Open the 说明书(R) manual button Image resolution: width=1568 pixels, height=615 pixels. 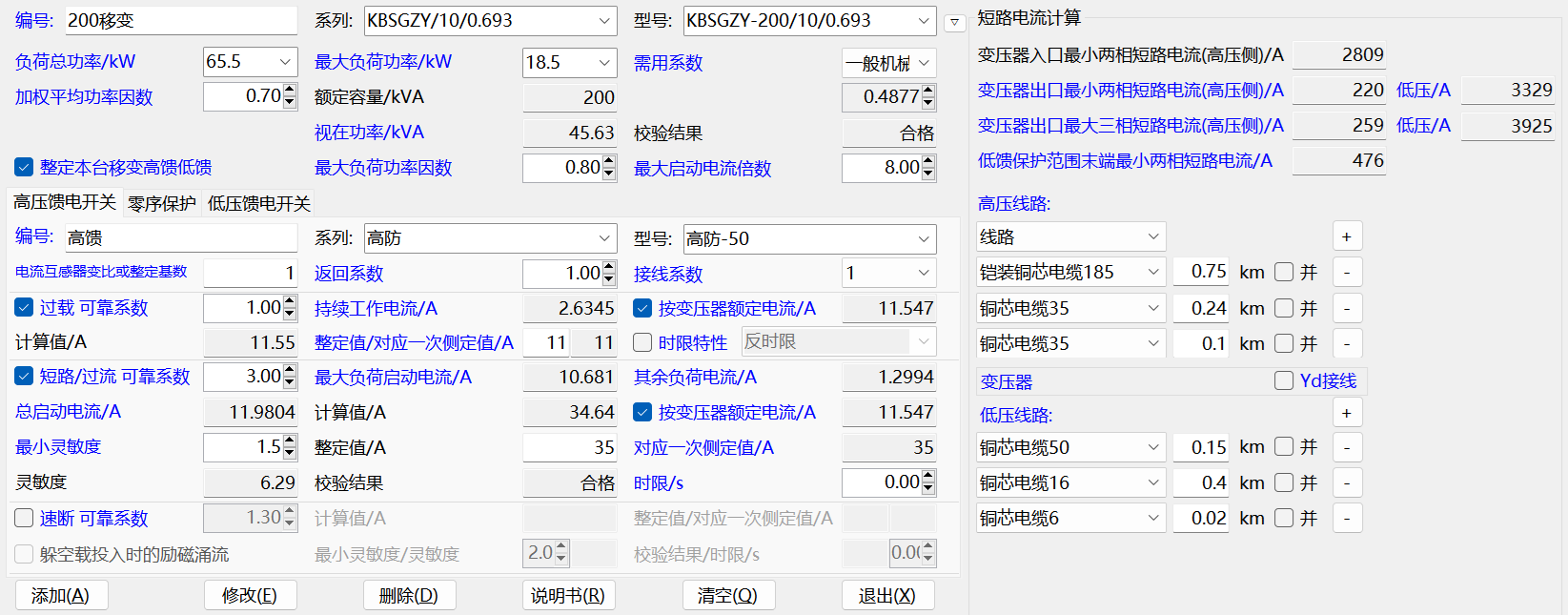pos(568,596)
